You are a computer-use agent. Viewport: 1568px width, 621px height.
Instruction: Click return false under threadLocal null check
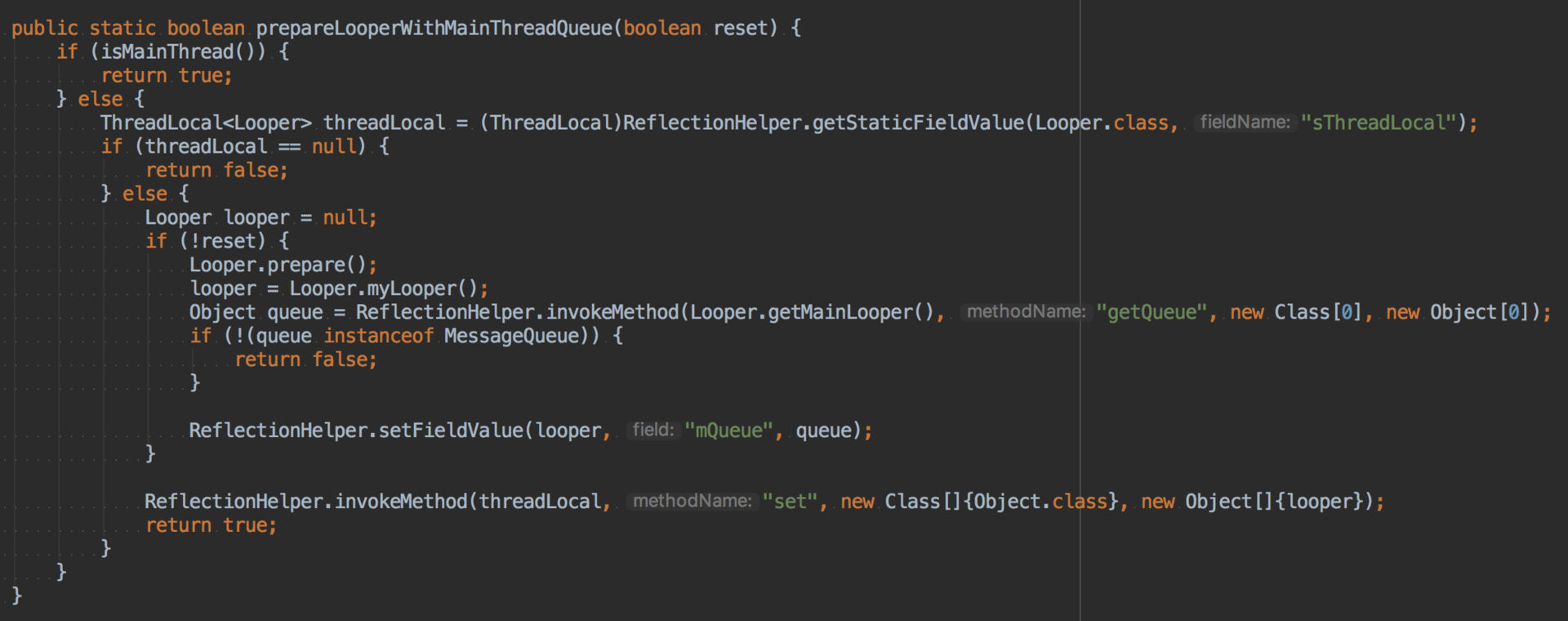click(x=216, y=171)
